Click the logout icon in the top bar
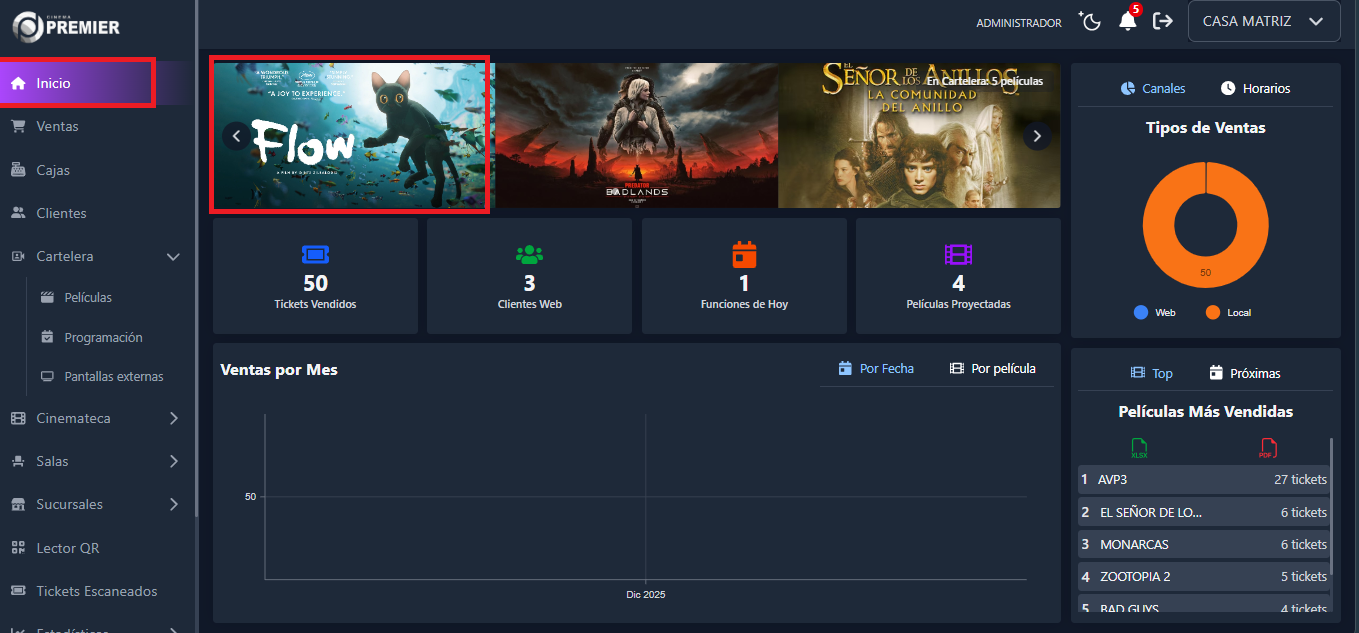This screenshot has height=633, width=1359. coord(1162,20)
